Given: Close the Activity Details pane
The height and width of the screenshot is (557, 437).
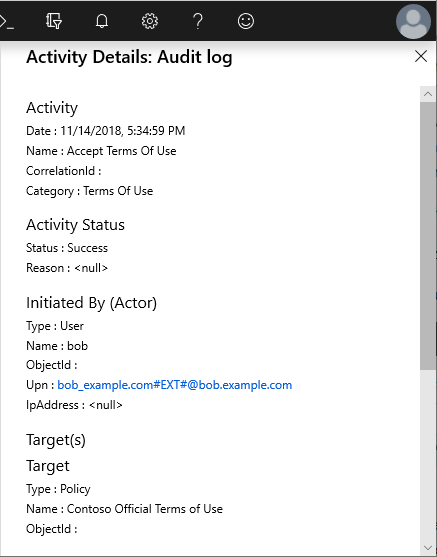Looking at the screenshot, I should point(421,56).
